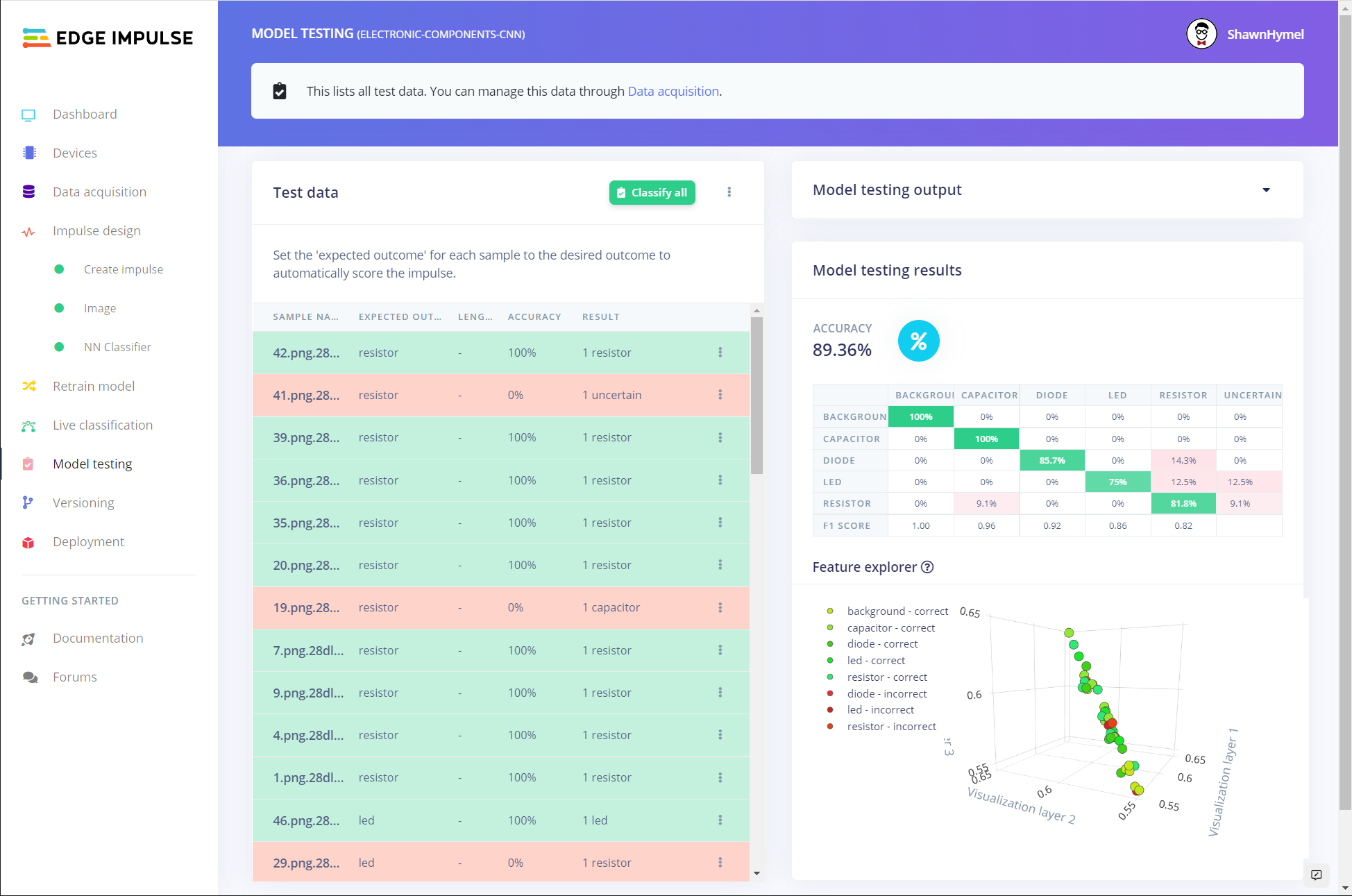Open the Dashboard sidebar icon
This screenshot has width=1352, height=896.
pyautogui.click(x=28, y=115)
